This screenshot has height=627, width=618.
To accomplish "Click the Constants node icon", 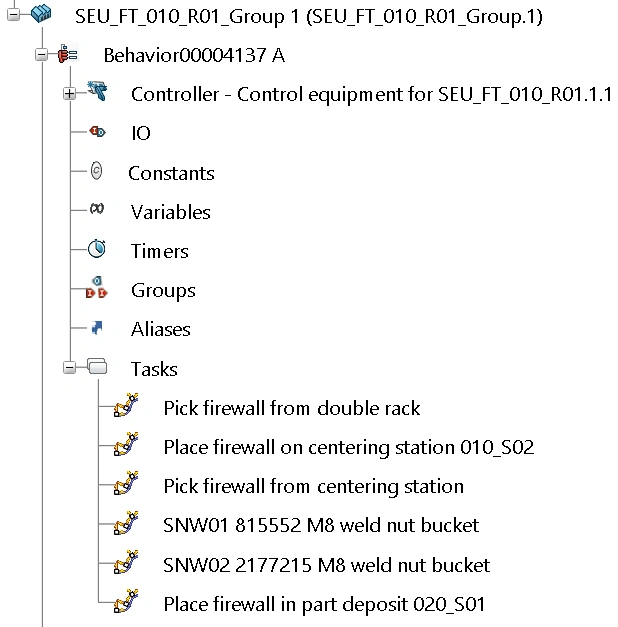I will [x=97, y=171].
